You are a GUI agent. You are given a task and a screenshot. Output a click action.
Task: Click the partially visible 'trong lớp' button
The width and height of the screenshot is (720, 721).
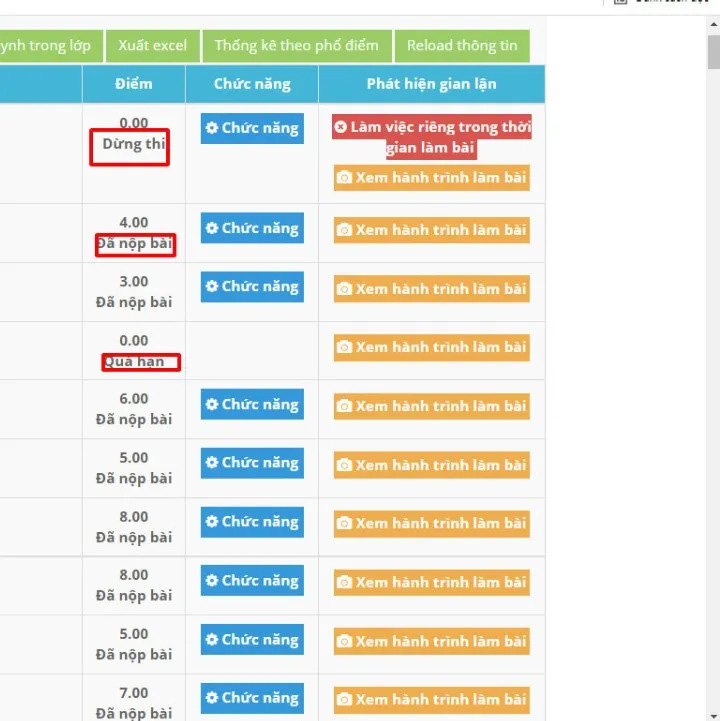(x=48, y=46)
